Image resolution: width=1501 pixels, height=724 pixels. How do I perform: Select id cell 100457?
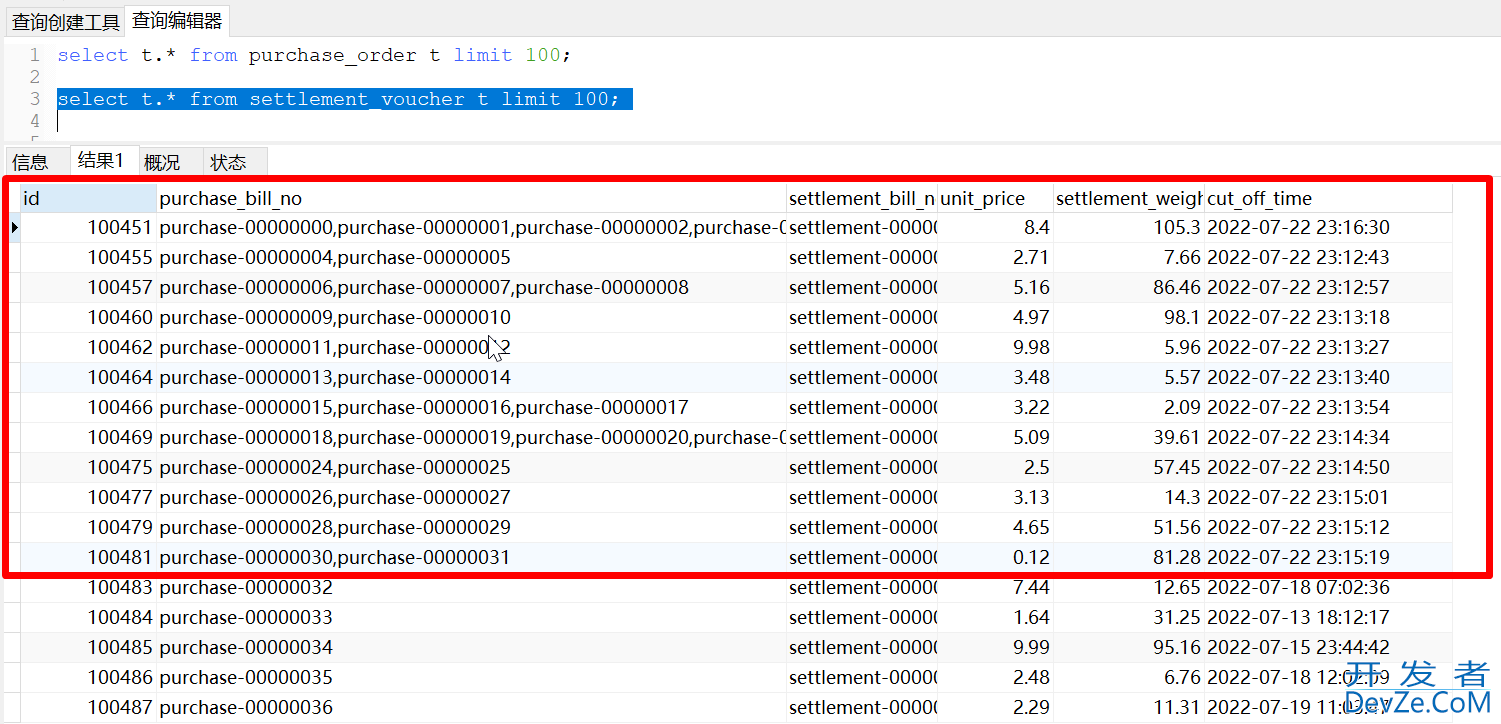point(88,287)
